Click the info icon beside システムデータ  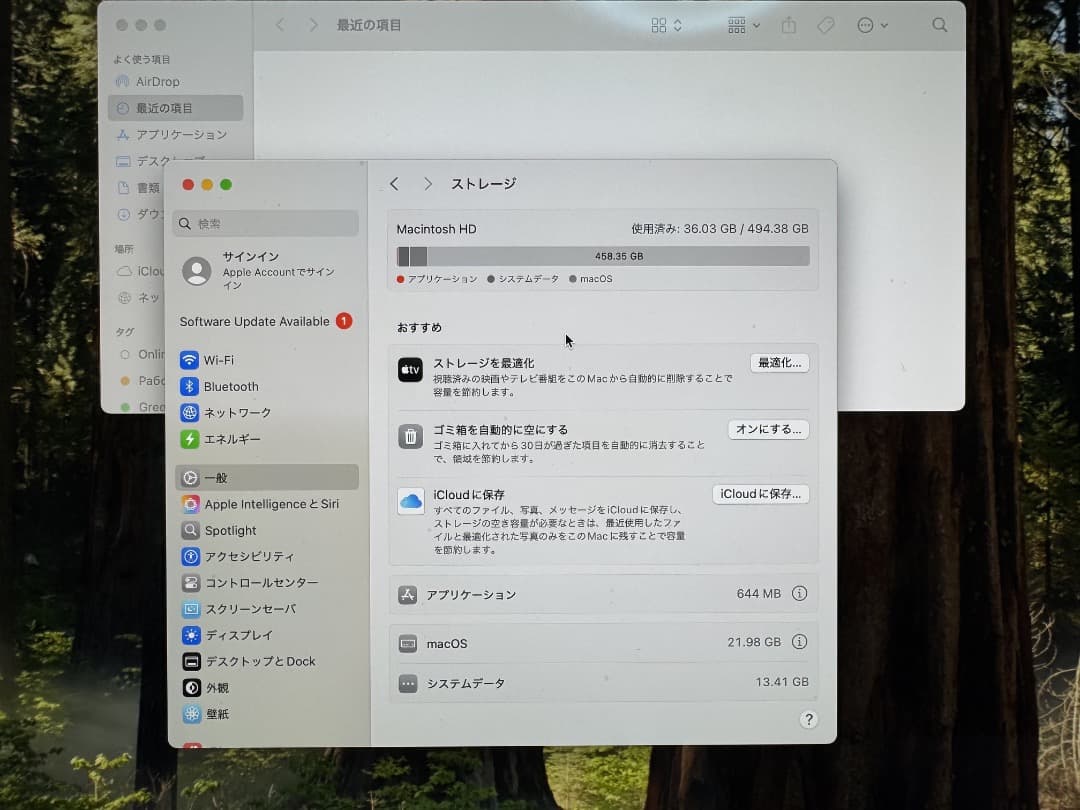pos(800,682)
